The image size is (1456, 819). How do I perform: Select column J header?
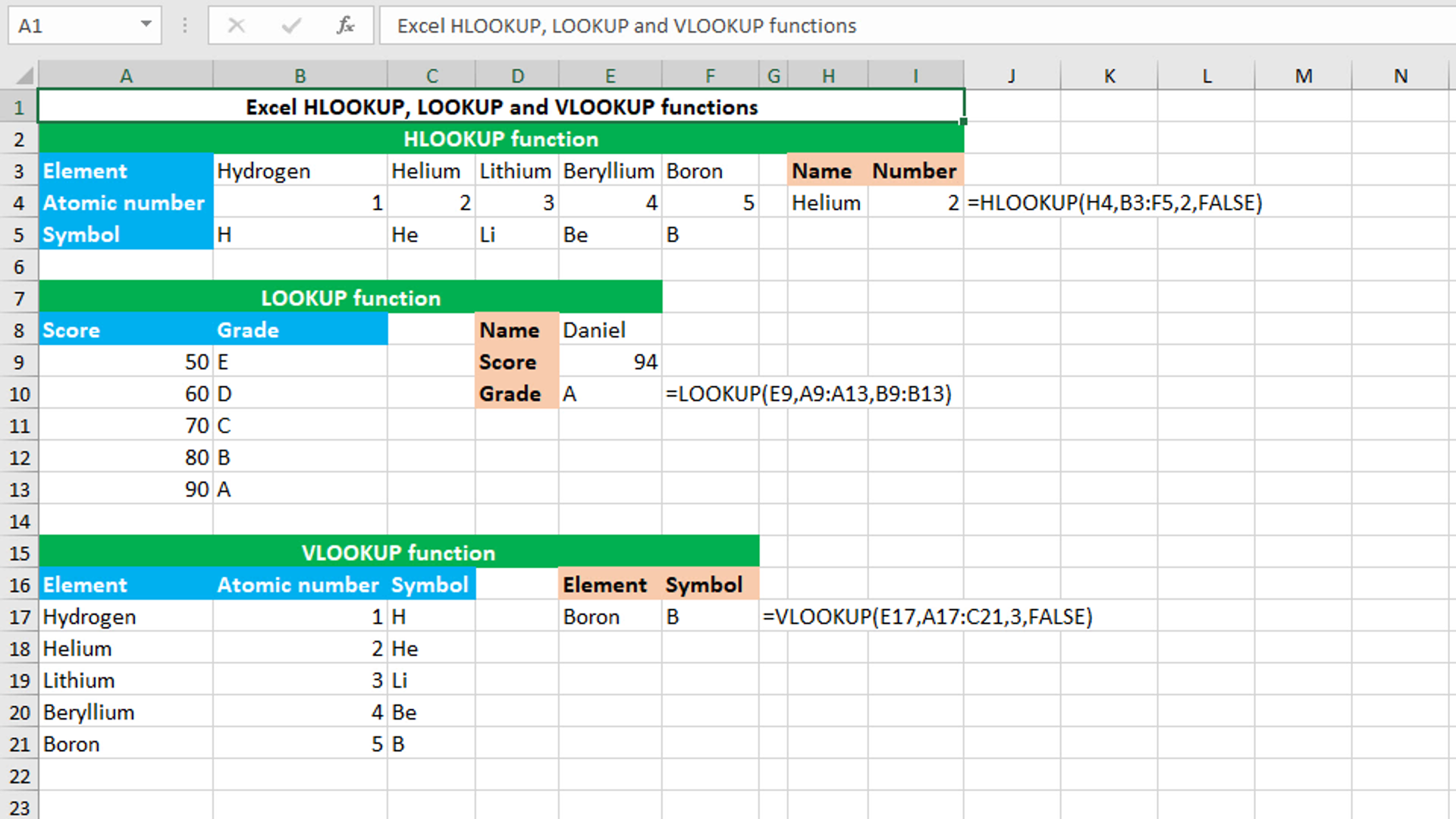click(1012, 76)
